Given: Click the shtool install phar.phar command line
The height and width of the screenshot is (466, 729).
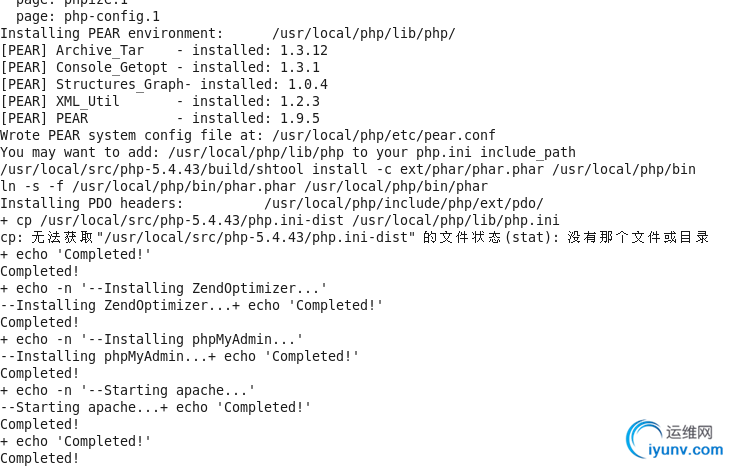Looking at the screenshot, I should click(348, 169).
